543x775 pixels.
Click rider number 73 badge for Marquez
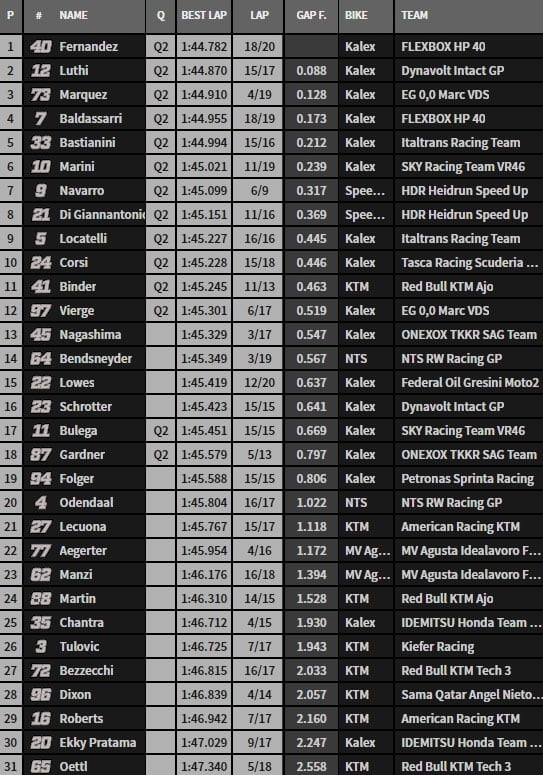pos(41,94)
